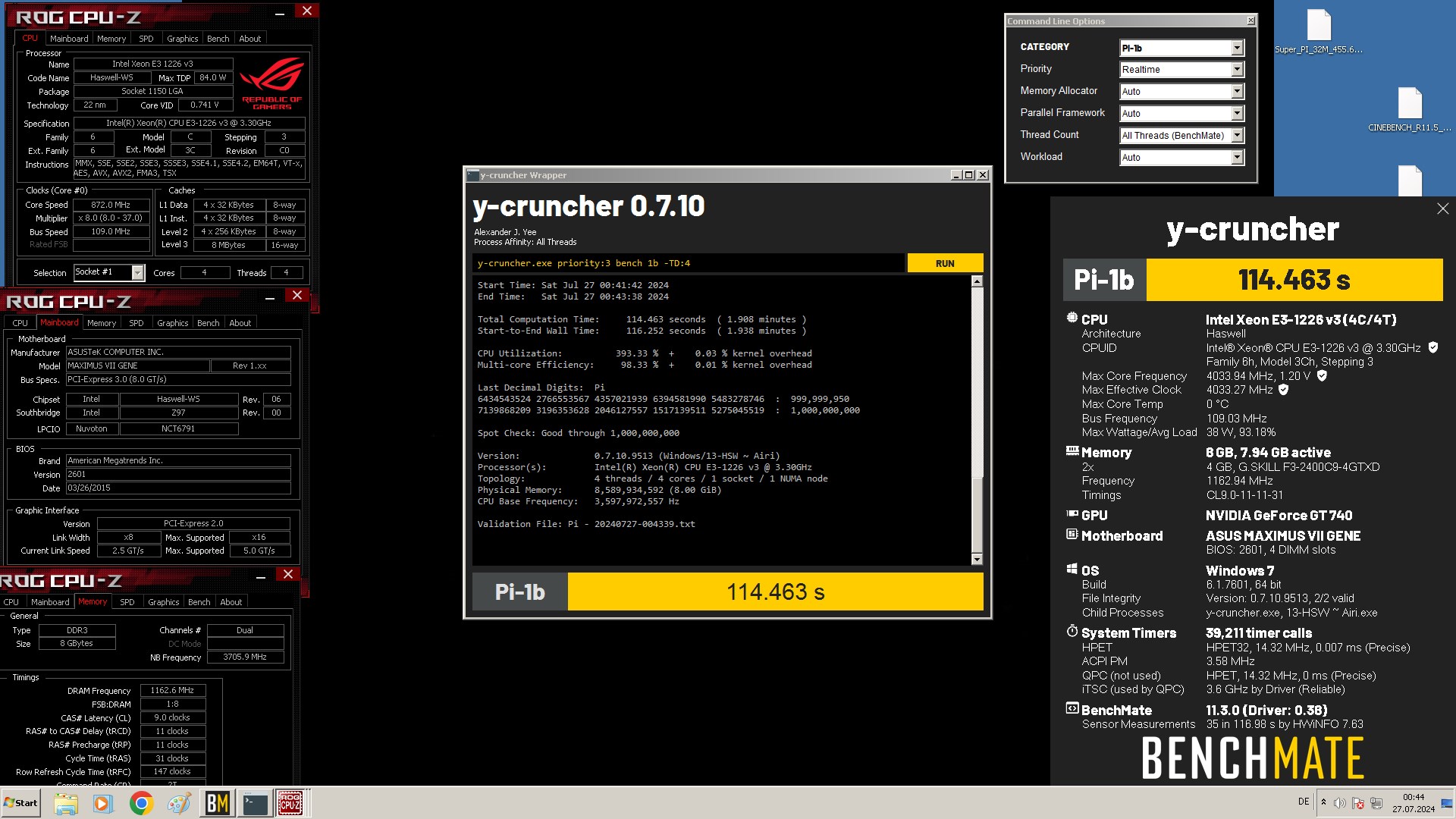Minimize the bottom ROG CPU-Z Memory window
1456x819 pixels.
pos(260,577)
